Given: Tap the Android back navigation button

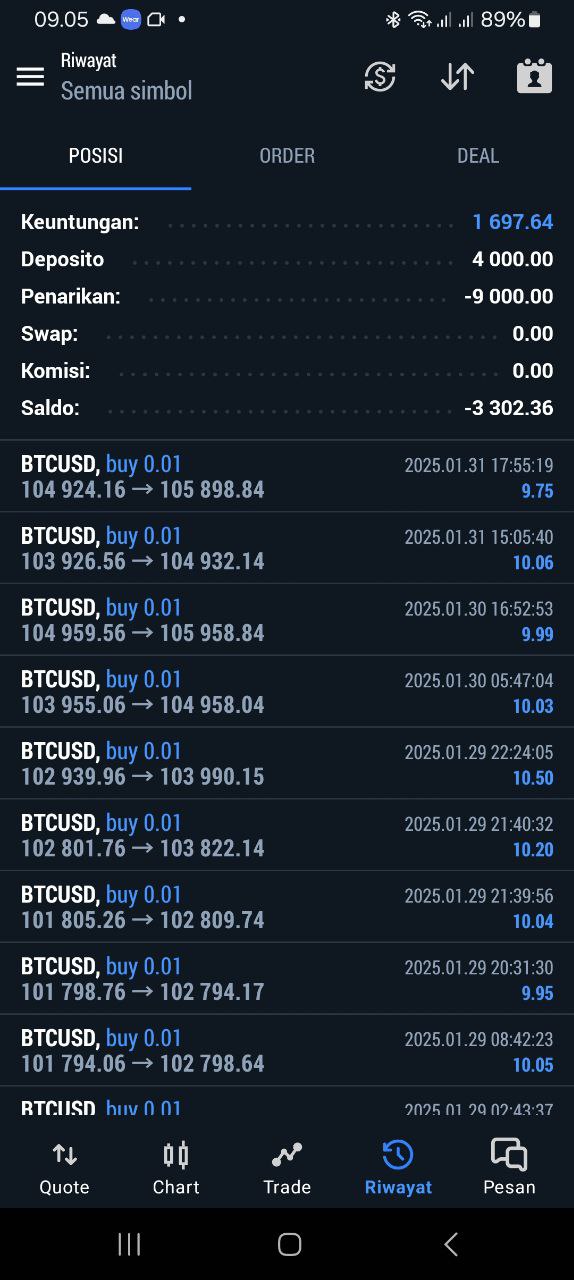Looking at the screenshot, I should pyautogui.click(x=451, y=1244).
